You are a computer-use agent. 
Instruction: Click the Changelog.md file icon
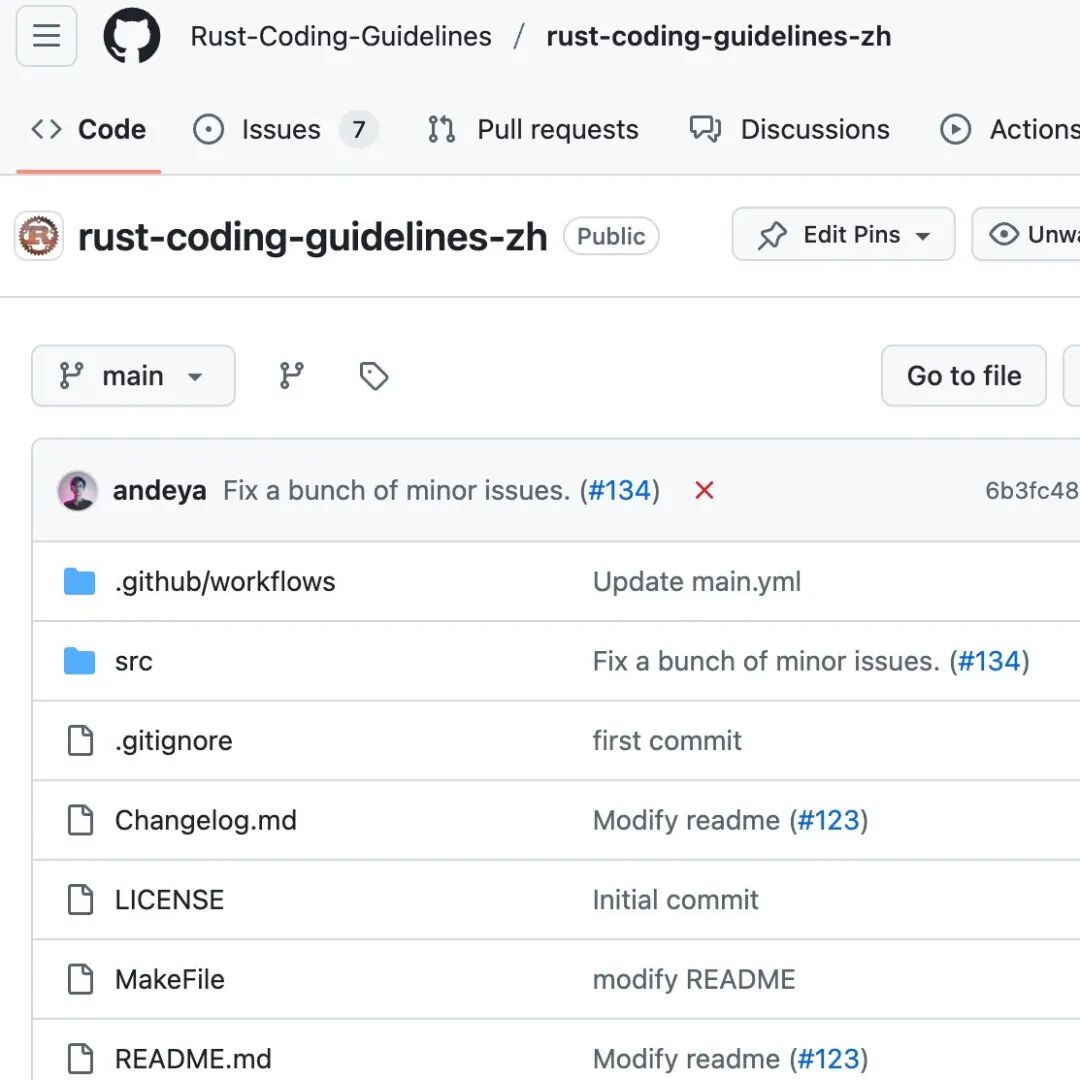click(x=80, y=820)
